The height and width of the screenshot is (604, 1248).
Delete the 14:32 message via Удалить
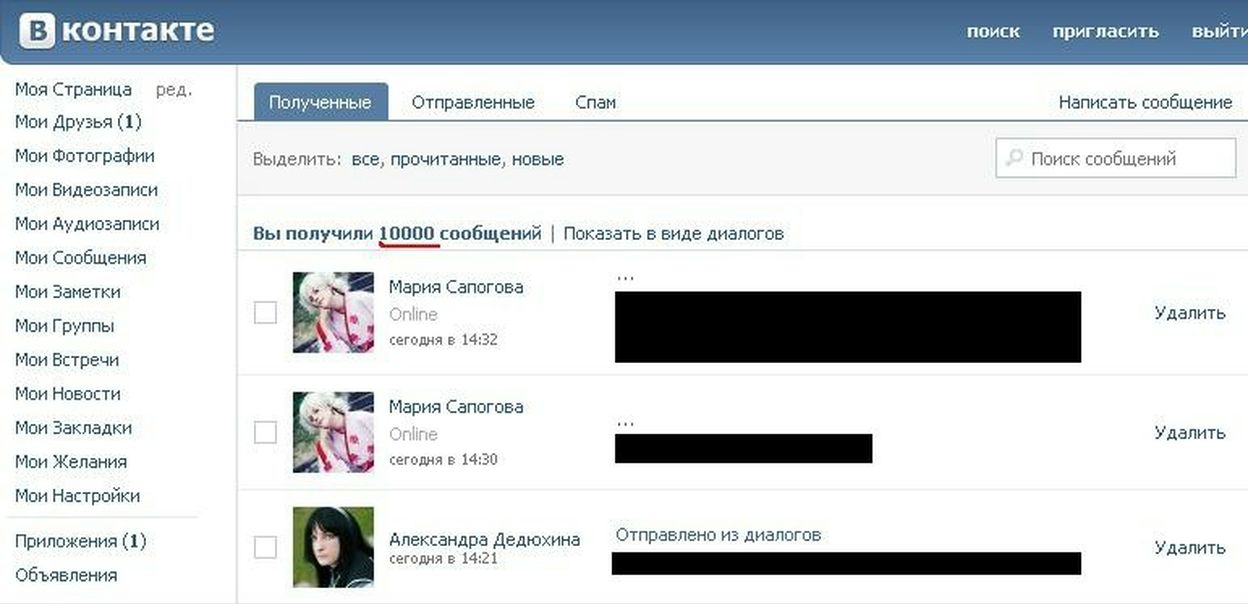pyautogui.click(x=1190, y=313)
